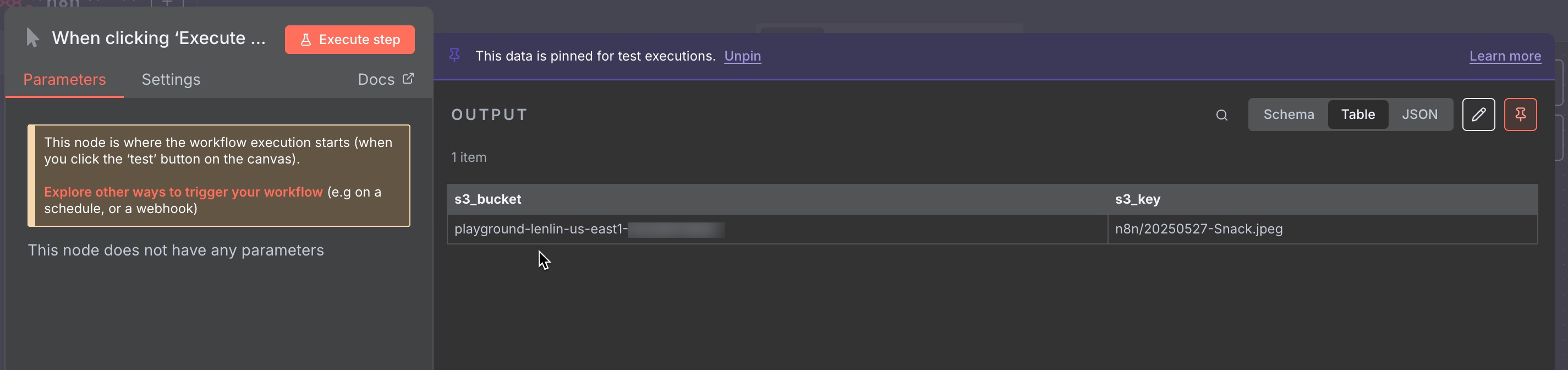The height and width of the screenshot is (370, 1568).
Task: Open the Learn more link
Action: coord(1505,56)
